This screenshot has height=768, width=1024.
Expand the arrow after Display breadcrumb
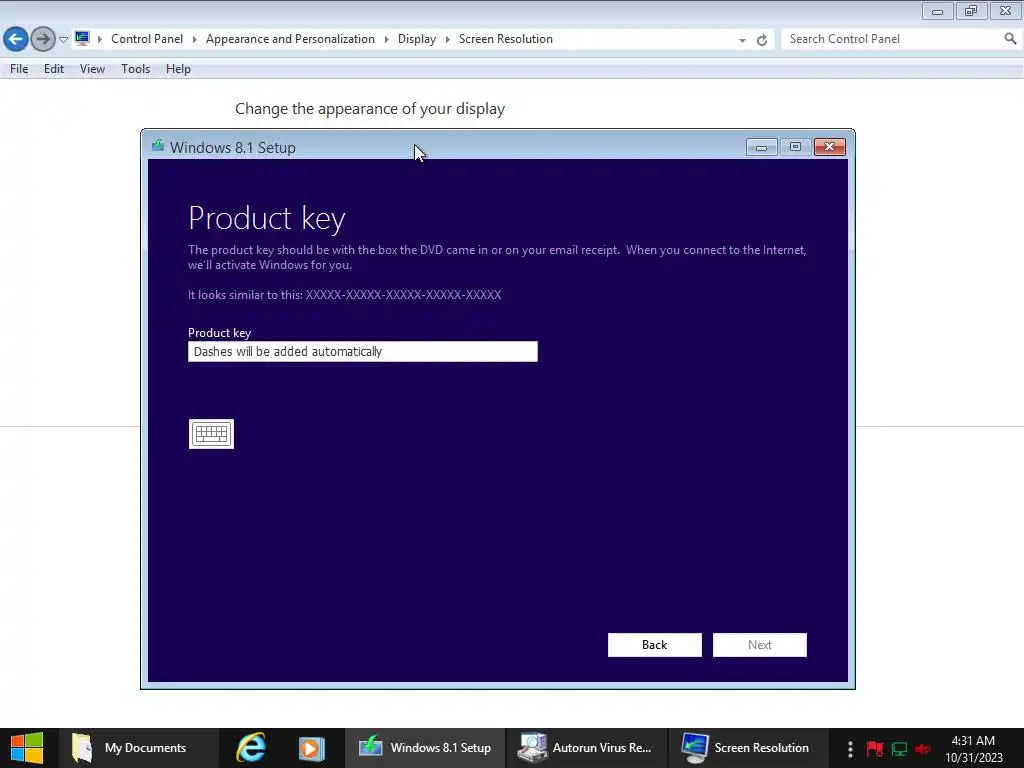tap(447, 39)
